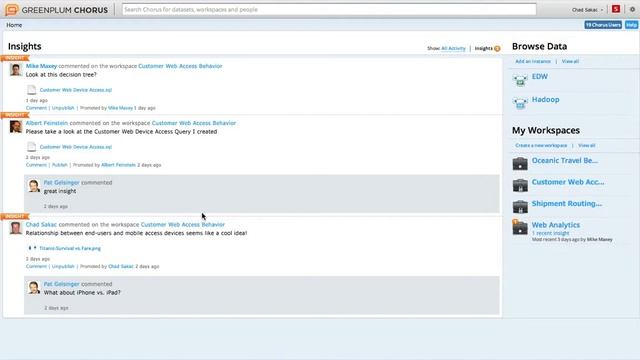The image size is (640, 360).
Task: Click the Web Analytics workspace briefcase icon
Action: [x=520, y=227]
